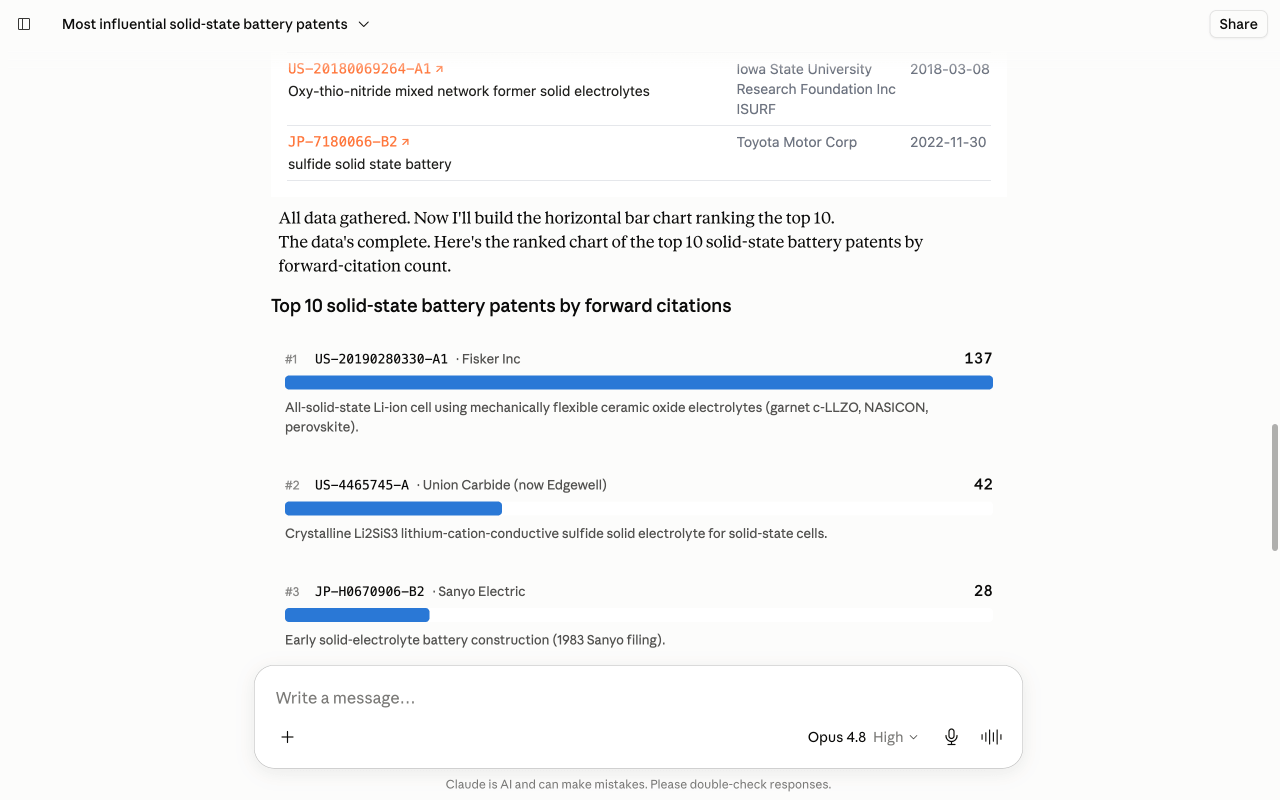Select the conversation title text
This screenshot has width=1280, height=800.
click(205, 24)
